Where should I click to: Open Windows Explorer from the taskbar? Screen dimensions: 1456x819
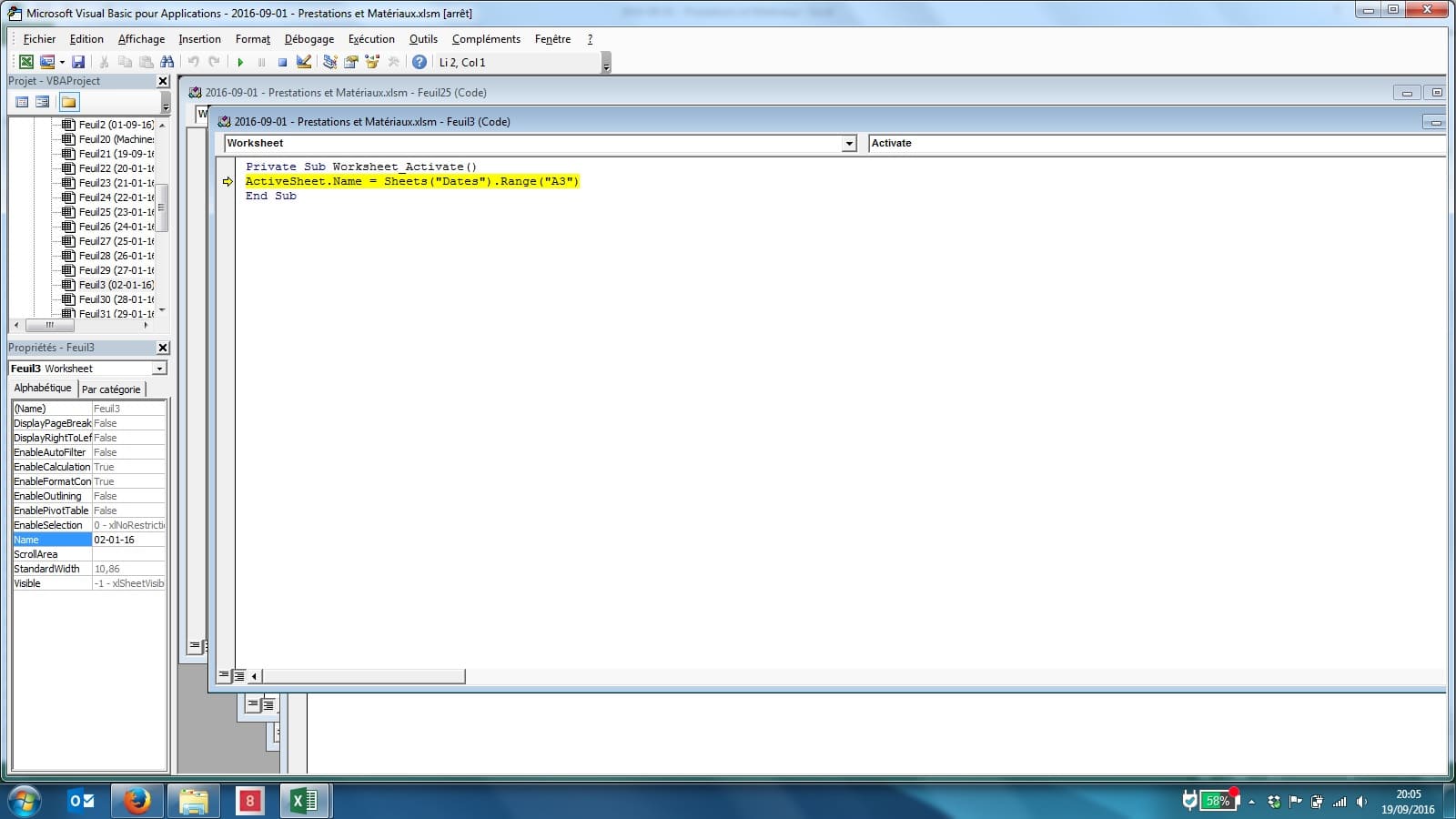coord(193,801)
